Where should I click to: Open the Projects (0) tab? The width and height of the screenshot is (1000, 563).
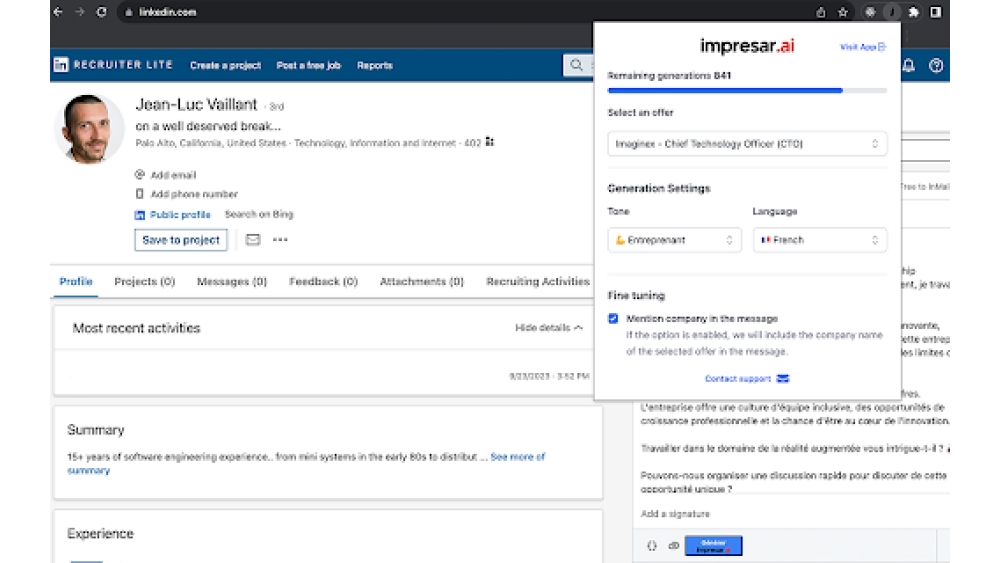click(145, 281)
